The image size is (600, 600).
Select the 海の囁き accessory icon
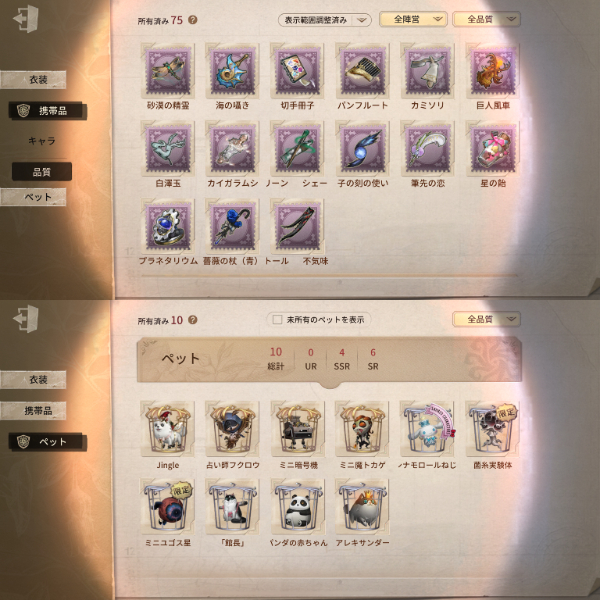point(233,71)
